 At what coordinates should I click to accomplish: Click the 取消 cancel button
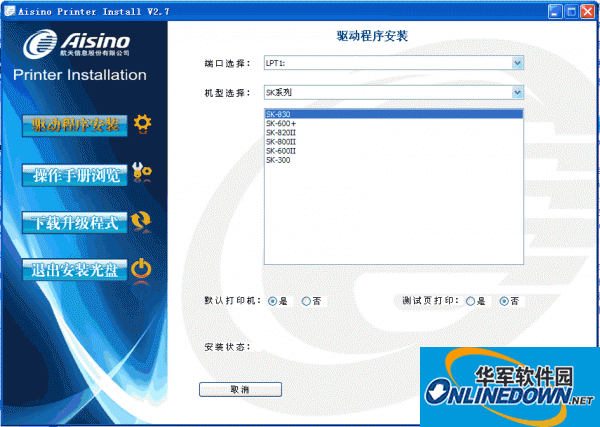(240, 390)
